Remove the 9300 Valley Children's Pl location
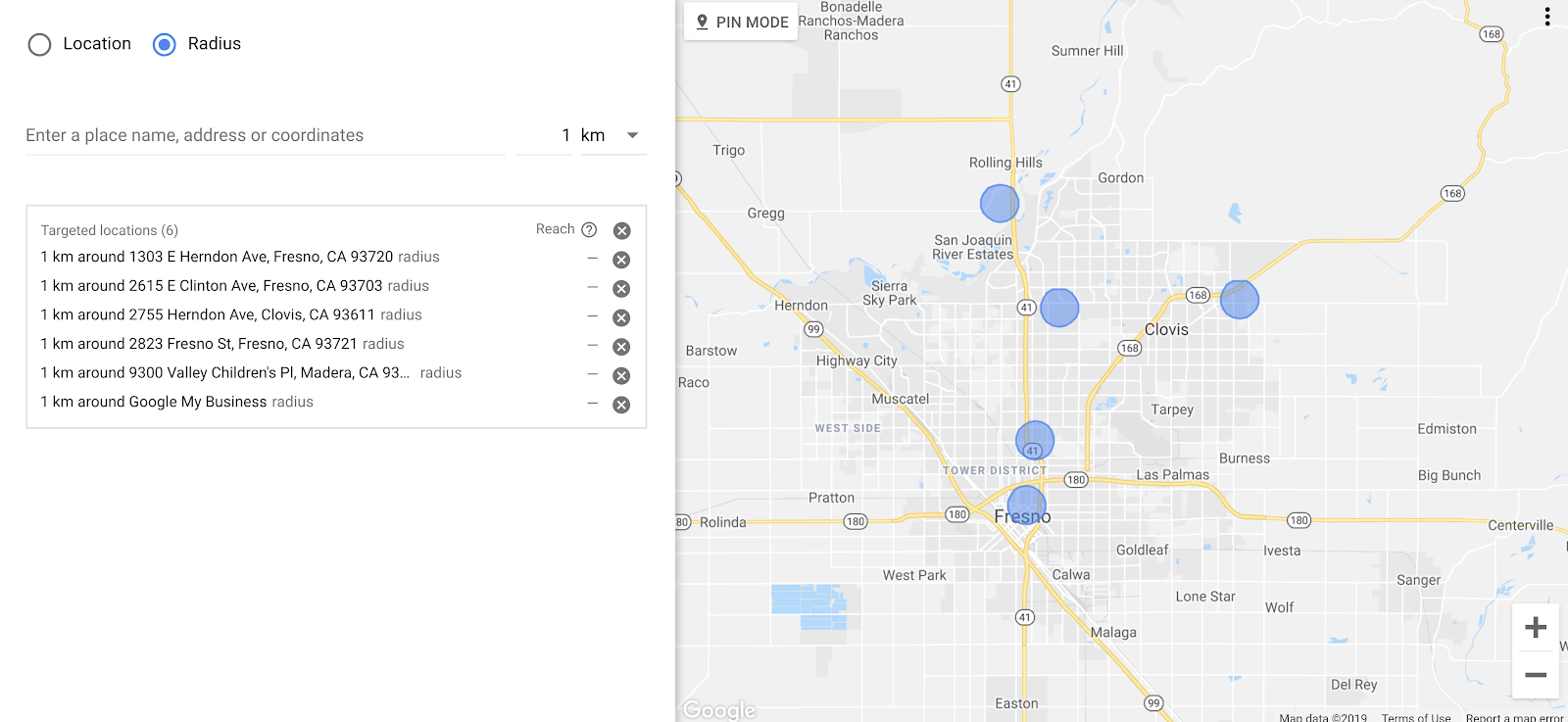The image size is (1568, 722). pos(621,375)
